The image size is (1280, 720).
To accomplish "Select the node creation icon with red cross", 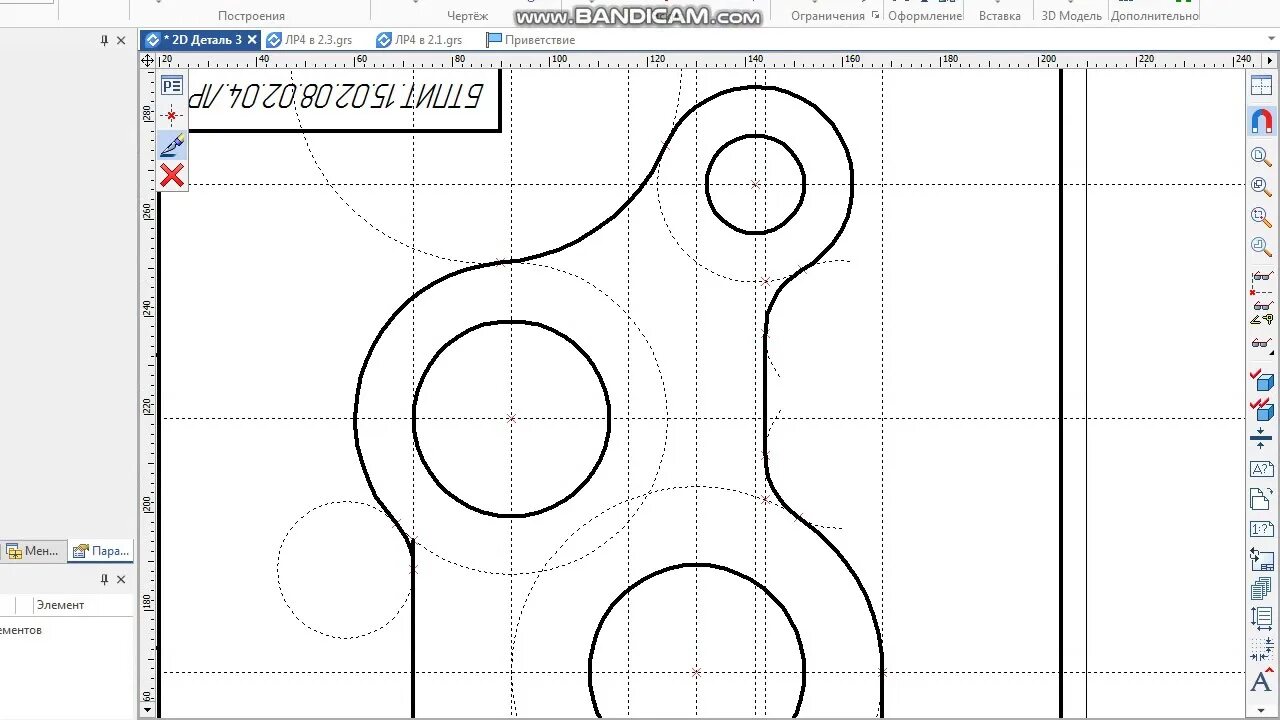I will 172,116.
